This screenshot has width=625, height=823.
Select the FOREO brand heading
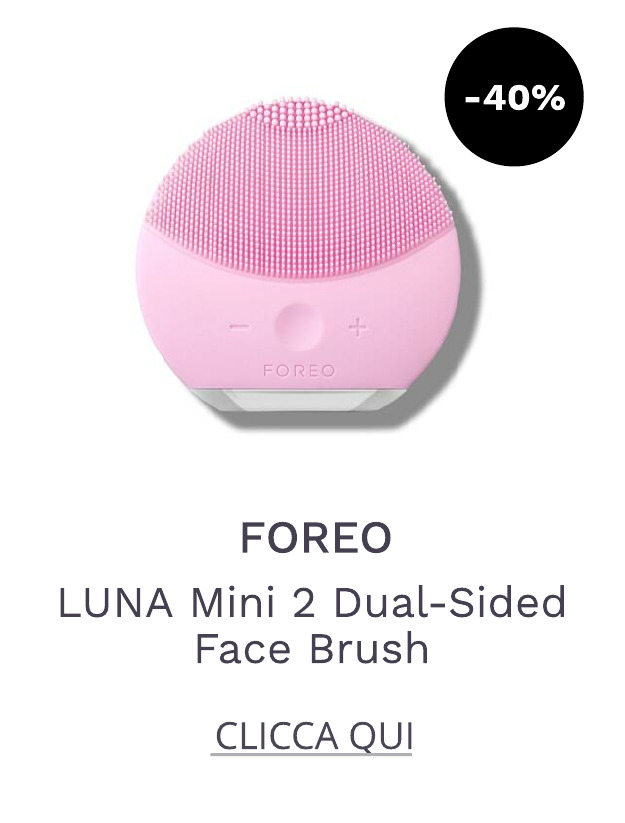[316, 537]
